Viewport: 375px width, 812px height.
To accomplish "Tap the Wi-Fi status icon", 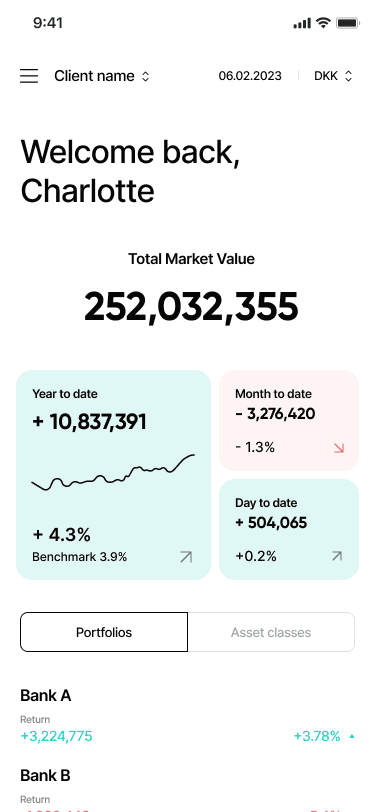I will click(324, 23).
